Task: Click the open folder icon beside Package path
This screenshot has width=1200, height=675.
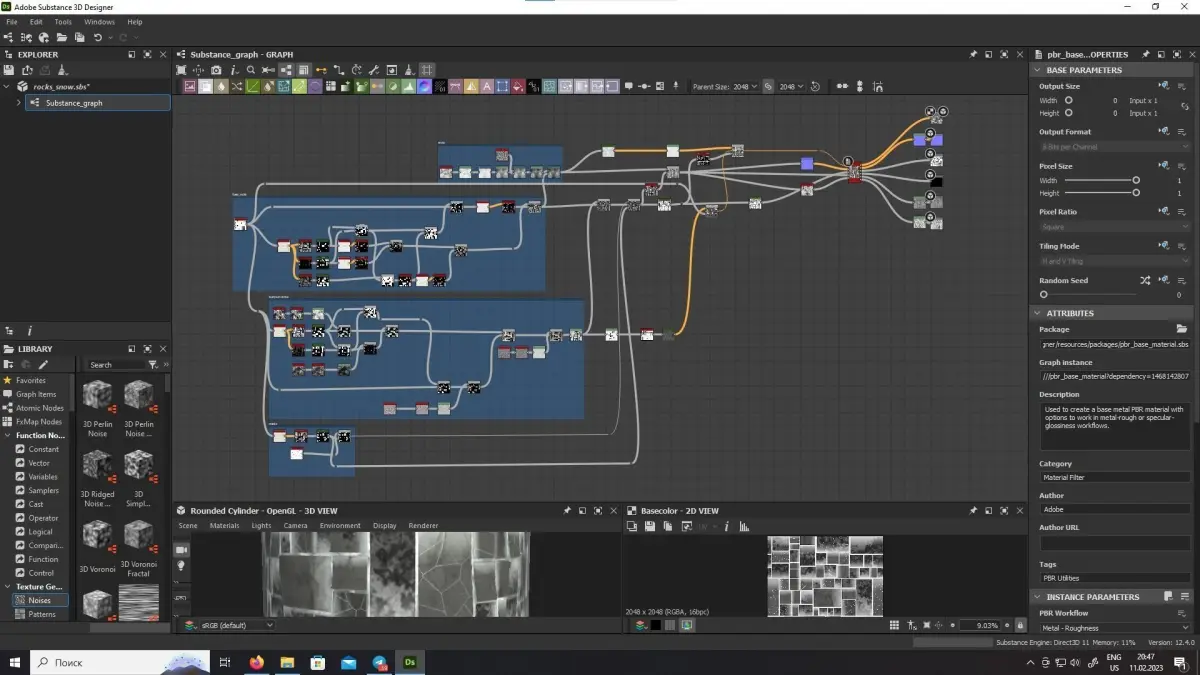Action: tap(1182, 329)
